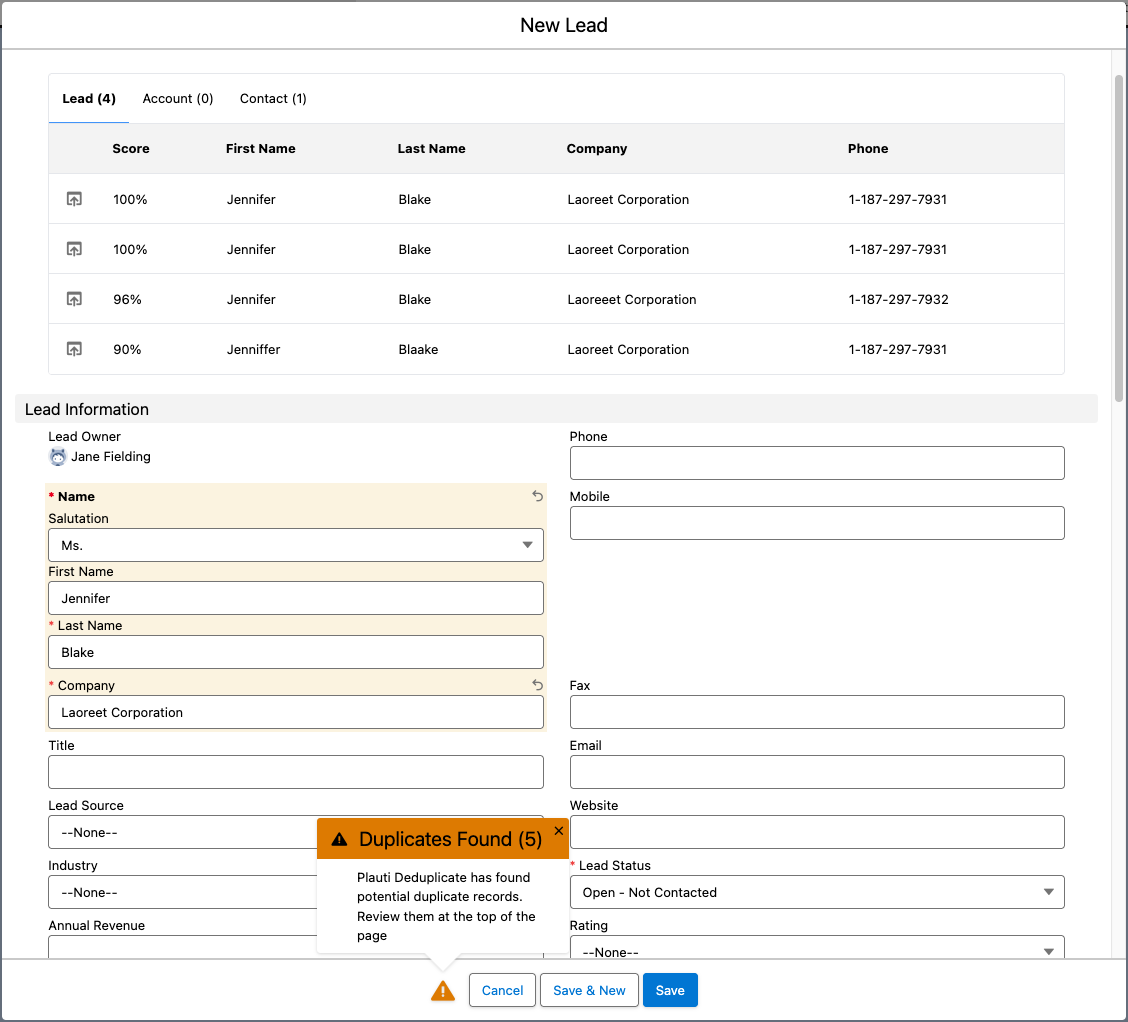Click into the Title input field
Screen dimensions: 1128x1022
tap(296, 772)
